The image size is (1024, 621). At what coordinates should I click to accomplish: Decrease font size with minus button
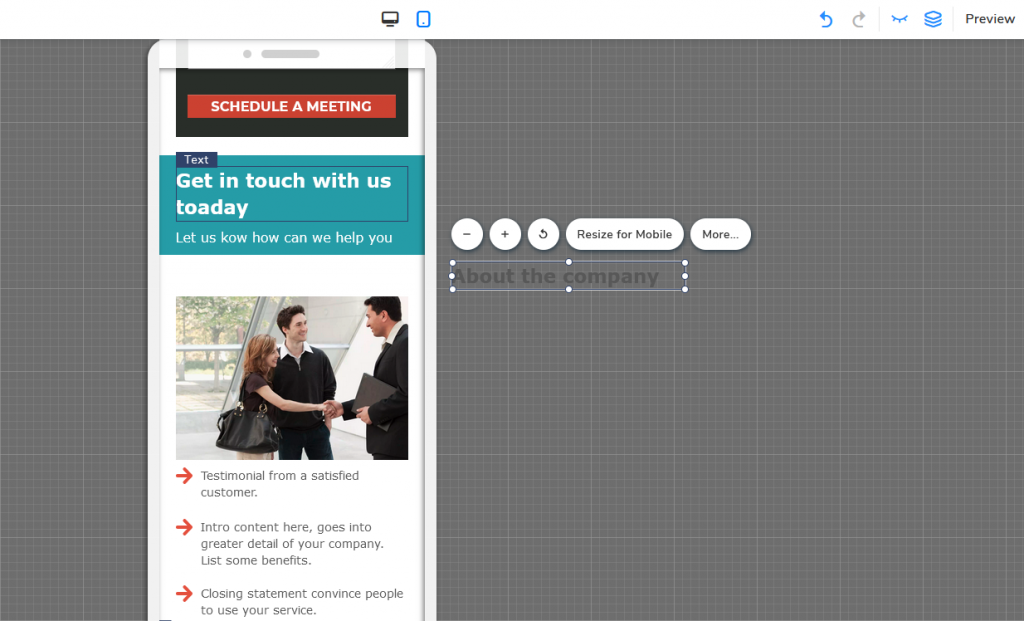tap(467, 234)
